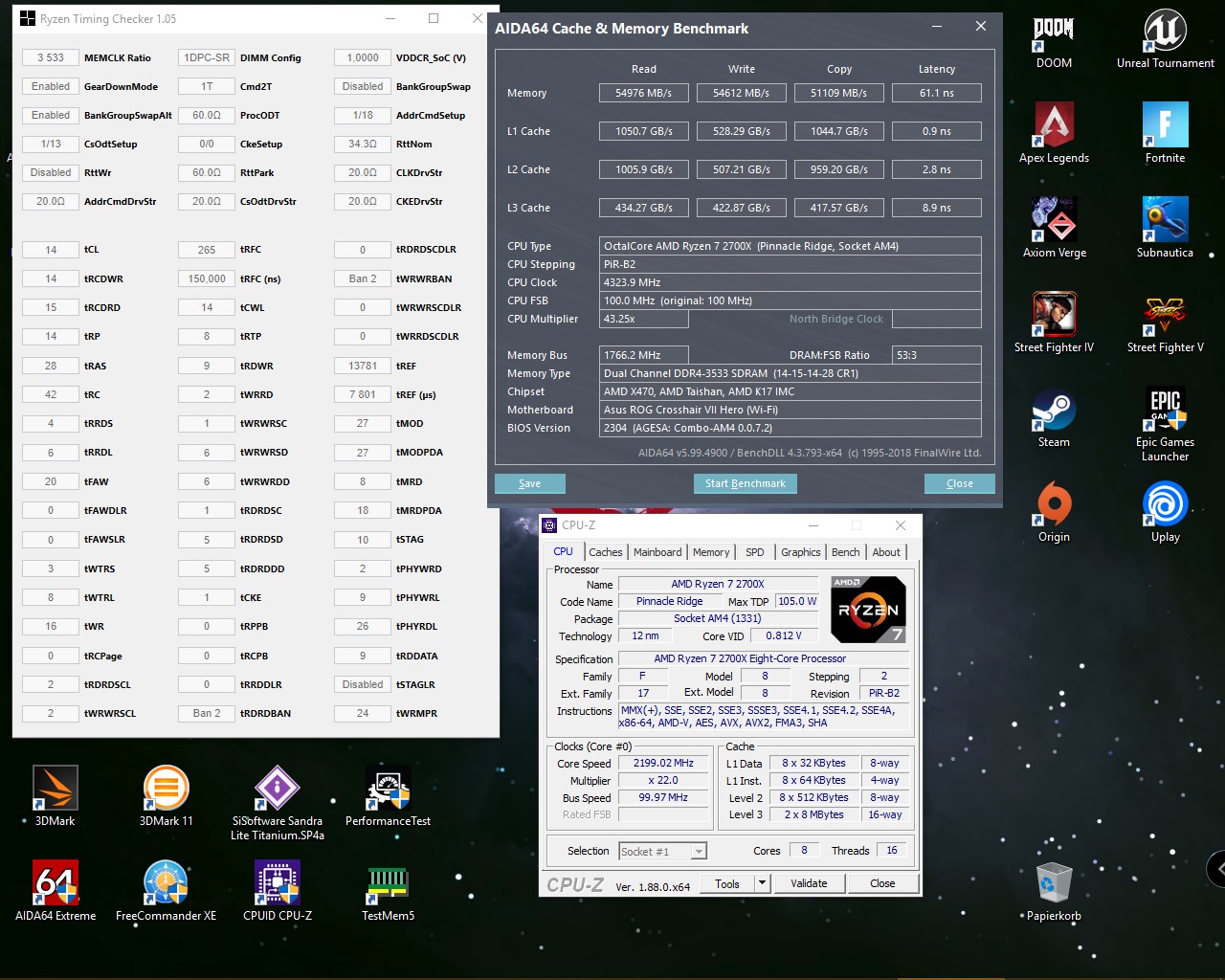This screenshot has height=980, width=1225.
Task: Open the Papierkorb recycle bin
Action: (1054, 891)
